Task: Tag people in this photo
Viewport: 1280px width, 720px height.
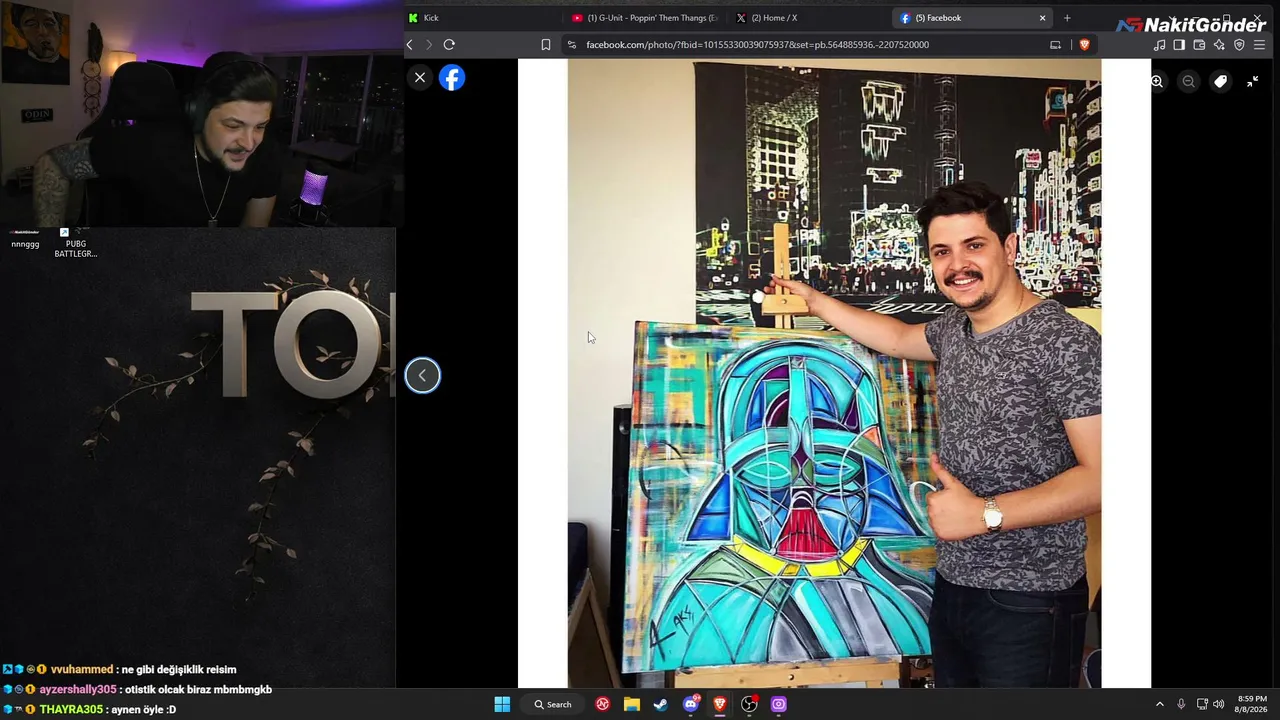Action: (x=1221, y=81)
